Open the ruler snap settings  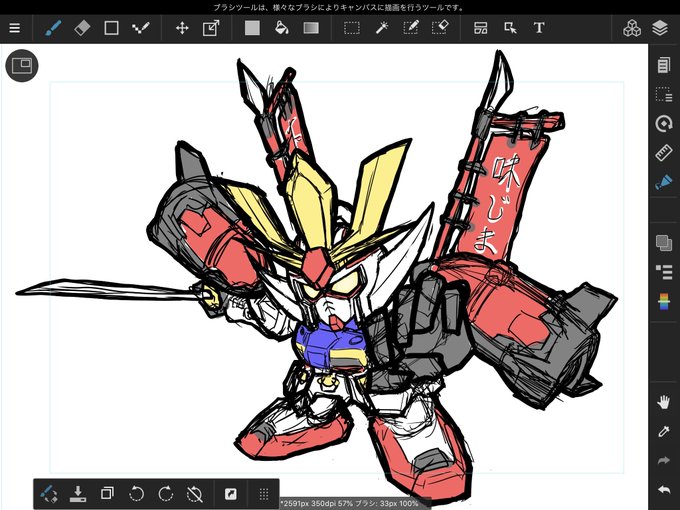tap(664, 153)
